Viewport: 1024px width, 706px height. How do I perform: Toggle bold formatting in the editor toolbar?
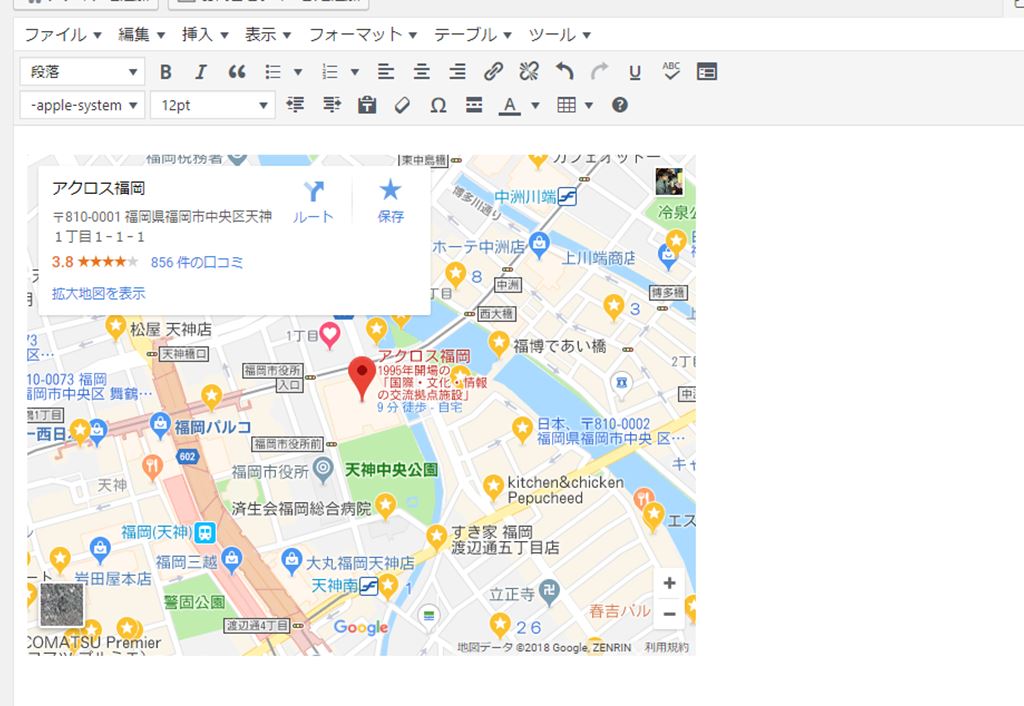tap(166, 72)
